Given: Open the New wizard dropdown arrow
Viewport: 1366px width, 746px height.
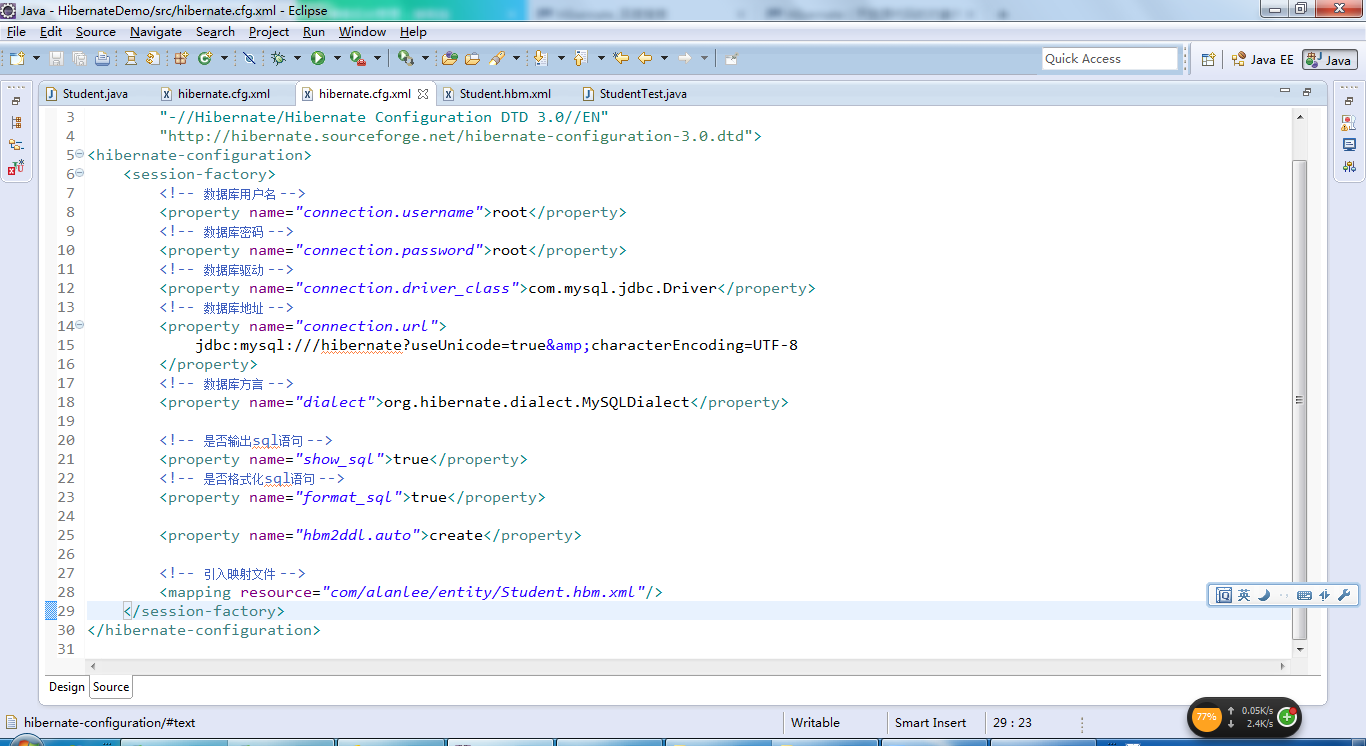Looking at the screenshot, I should tap(36, 59).
